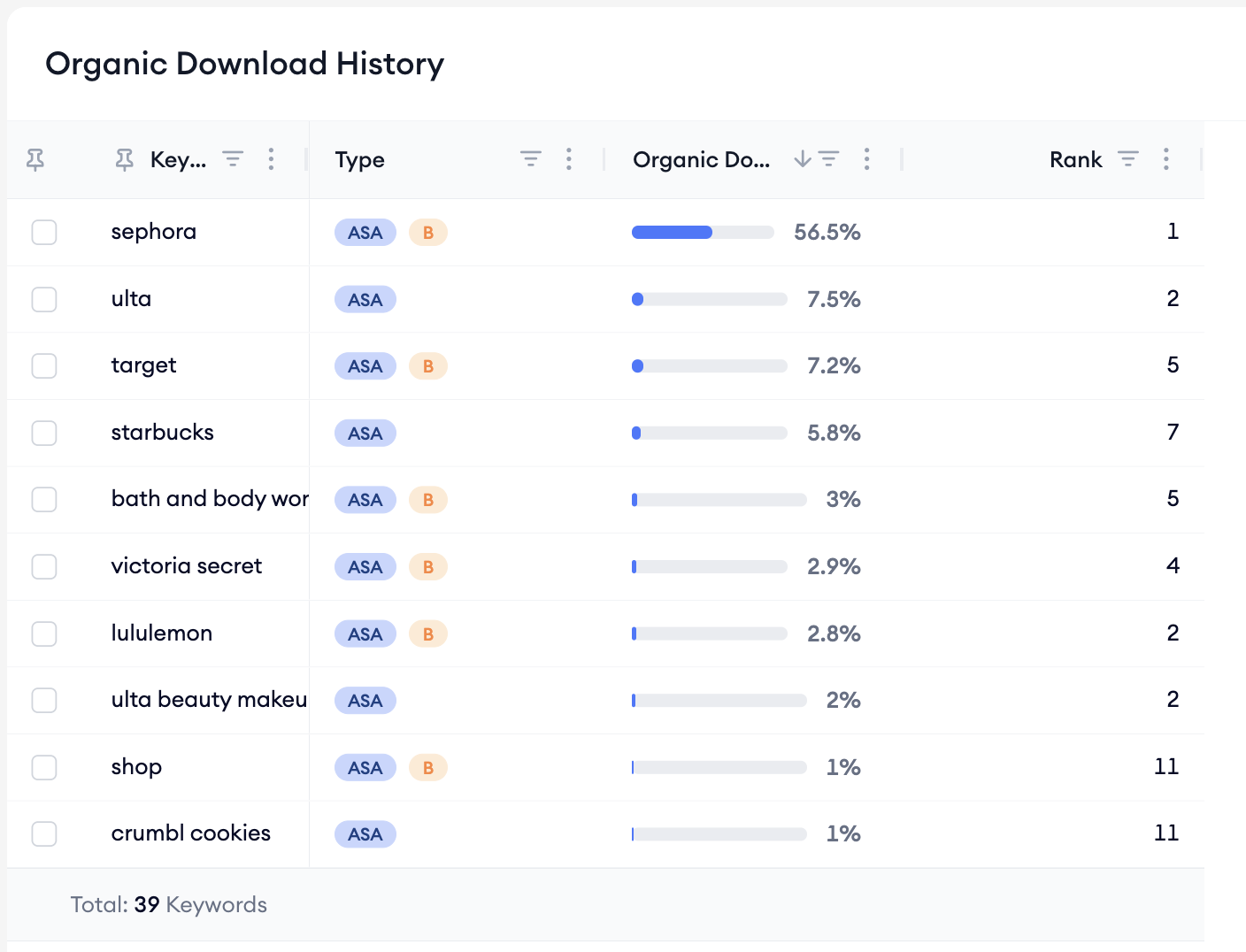Open the Type column filter icon
Image resolution: width=1246 pixels, height=952 pixels.
pyautogui.click(x=531, y=159)
